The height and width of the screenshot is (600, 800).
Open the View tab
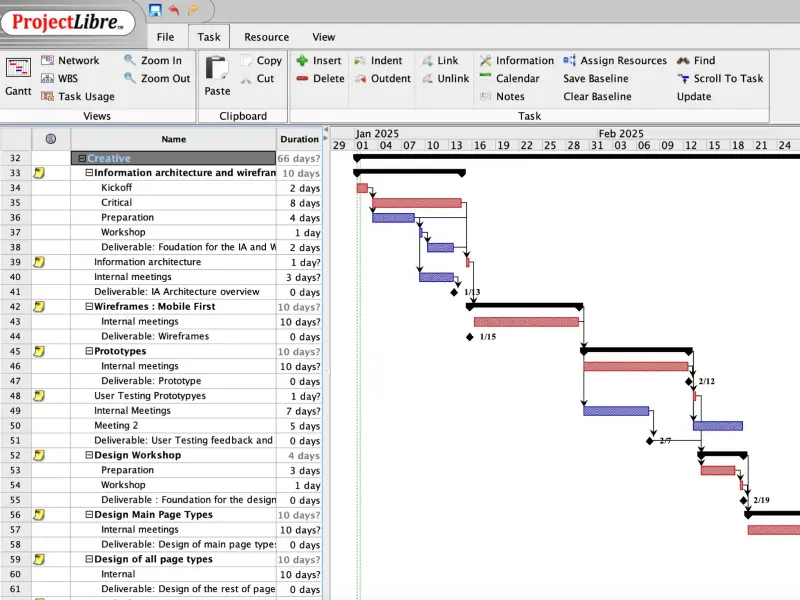[323, 36]
